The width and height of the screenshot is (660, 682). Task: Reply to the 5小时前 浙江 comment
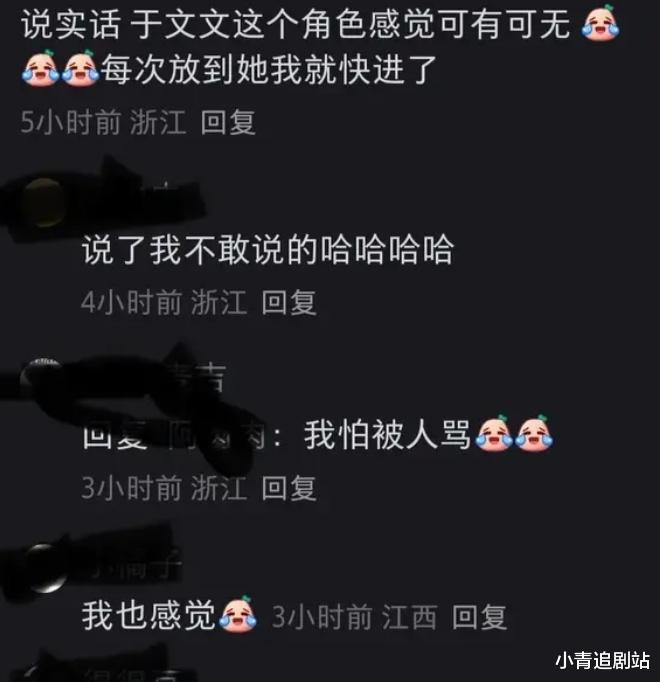click(x=228, y=122)
